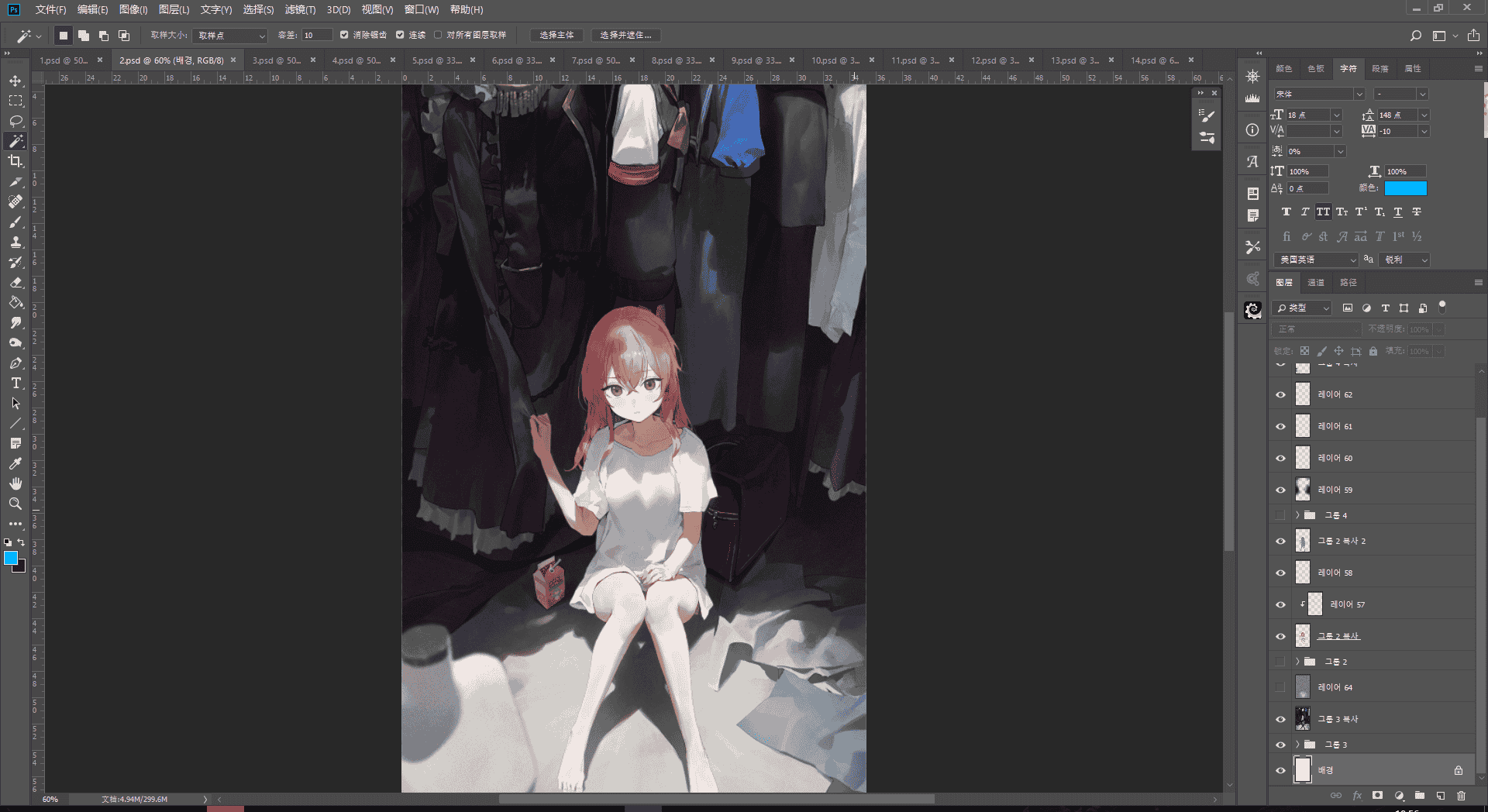Open the font family dropdown
Screen dimensions: 1488x812
[x=1318, y=94]
